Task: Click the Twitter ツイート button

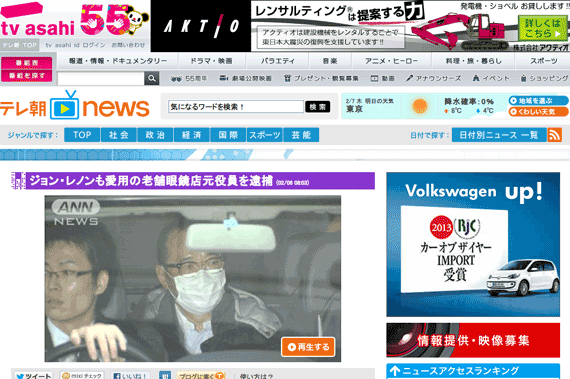Action: point(34,376)
